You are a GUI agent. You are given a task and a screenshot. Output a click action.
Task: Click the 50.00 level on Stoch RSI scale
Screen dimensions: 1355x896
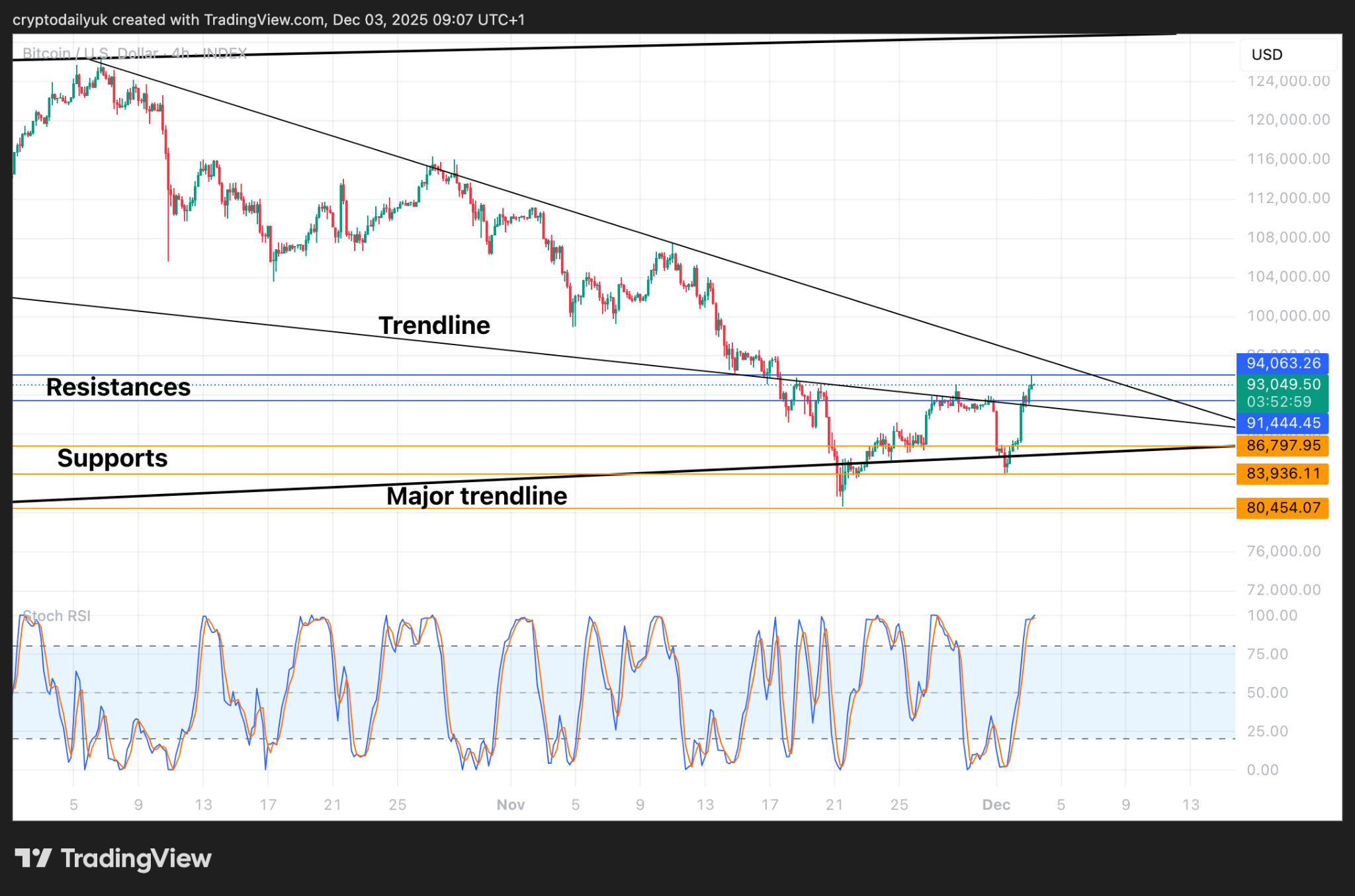1267,692
